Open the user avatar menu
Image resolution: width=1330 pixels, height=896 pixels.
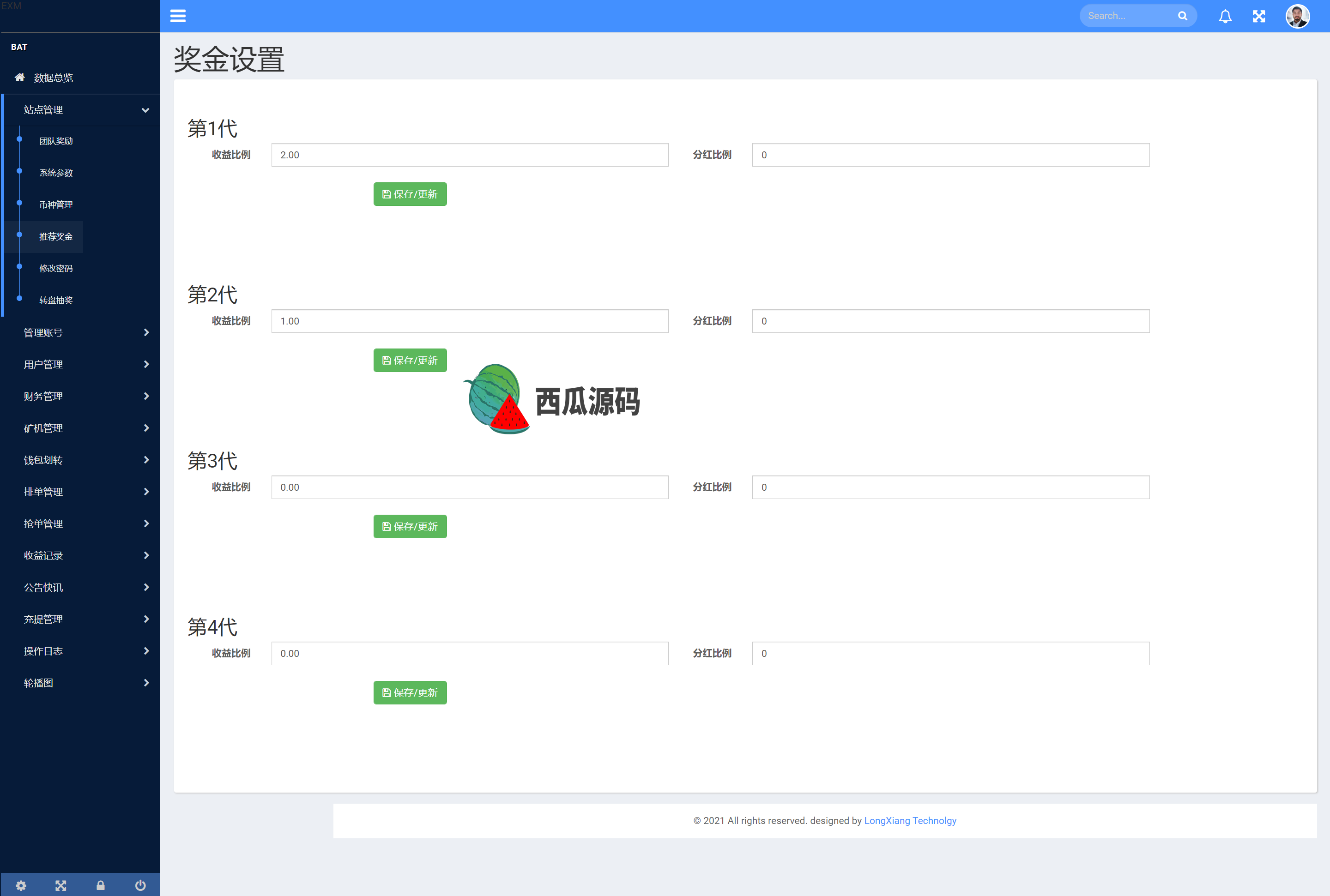[x=1297, y=16]
